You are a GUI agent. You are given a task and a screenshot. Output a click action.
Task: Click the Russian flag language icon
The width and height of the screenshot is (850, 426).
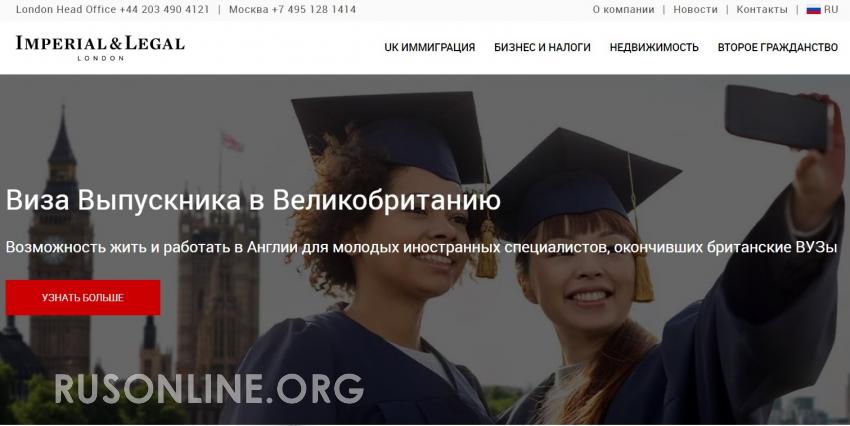[x=813, y=10]
